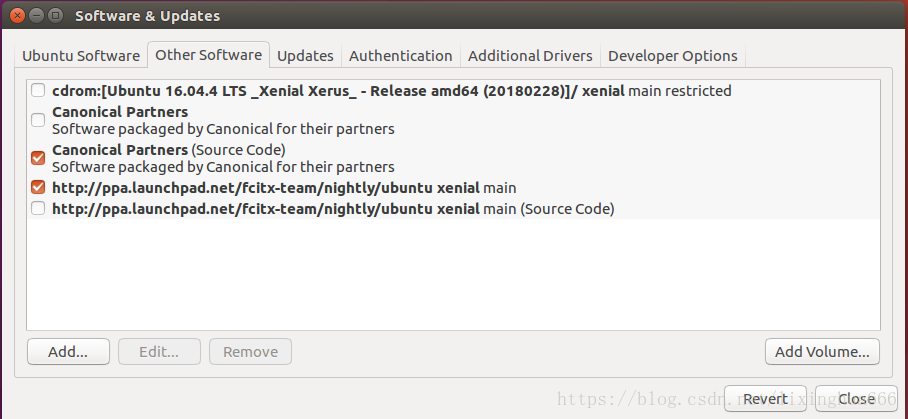Select the fcitx-team 'main (Source Code)' row text
This screenshot has width=908, height=419.
[333, 209]
